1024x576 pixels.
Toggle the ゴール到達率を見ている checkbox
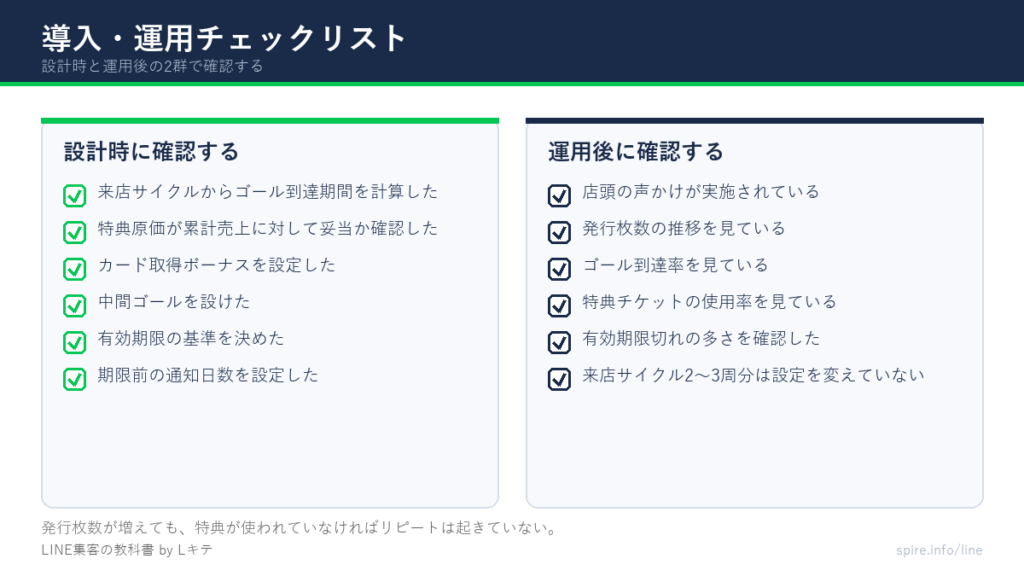(559, 268)
